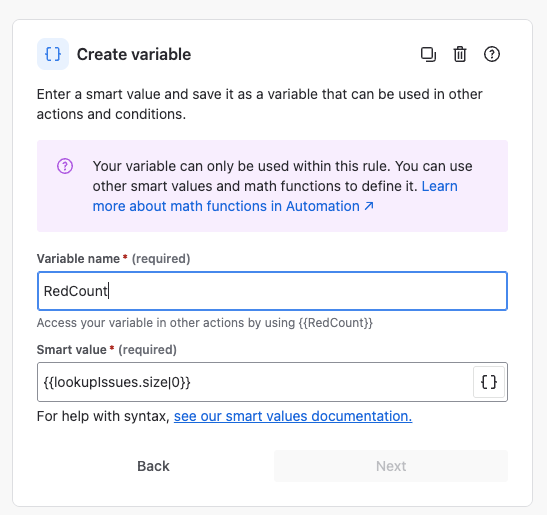This screenshot has width=547, height=515.
Task: Select the Smart value required label
Action: tap(107, 350)
